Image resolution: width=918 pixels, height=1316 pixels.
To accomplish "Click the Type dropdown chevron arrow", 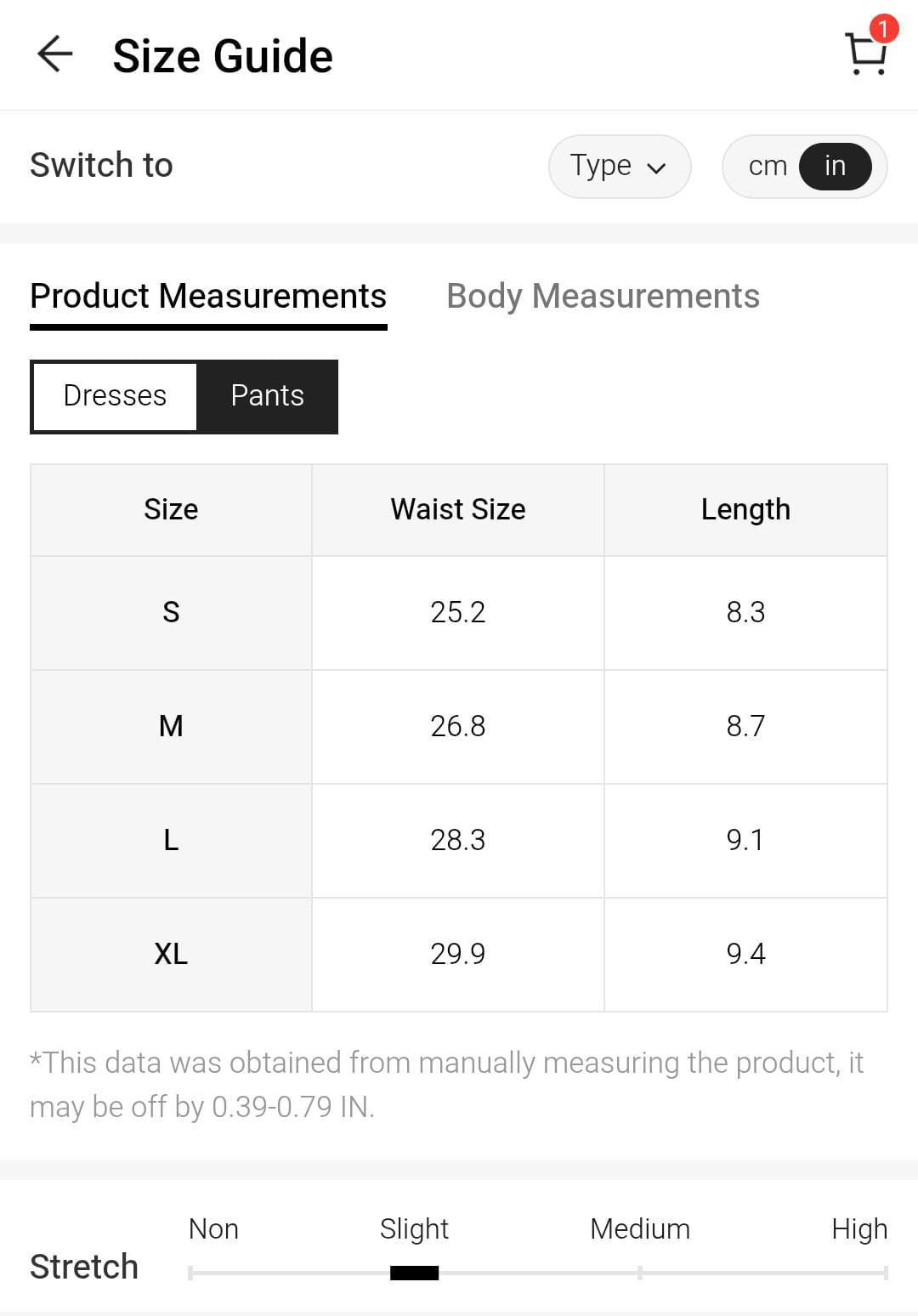I will 656,167.
